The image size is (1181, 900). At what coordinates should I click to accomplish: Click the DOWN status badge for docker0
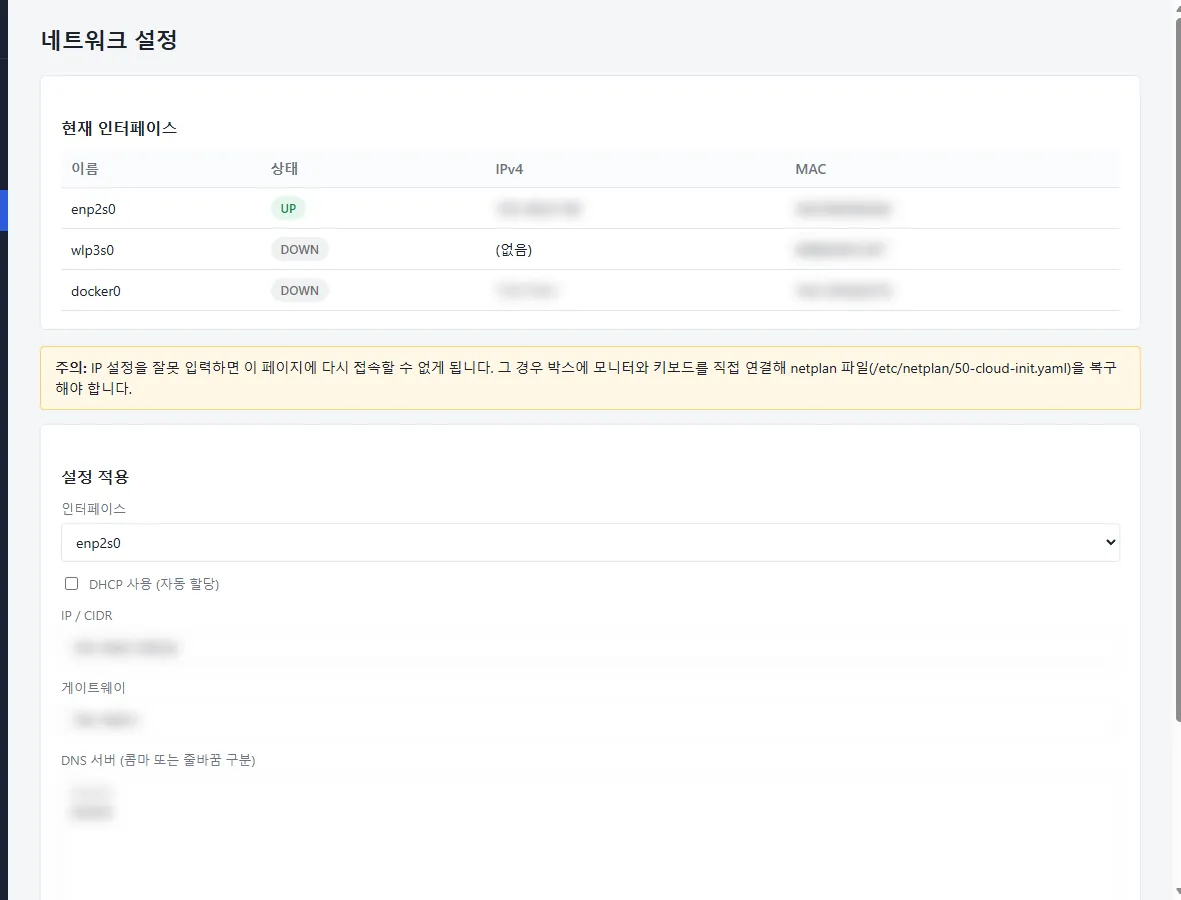point(300,290)
